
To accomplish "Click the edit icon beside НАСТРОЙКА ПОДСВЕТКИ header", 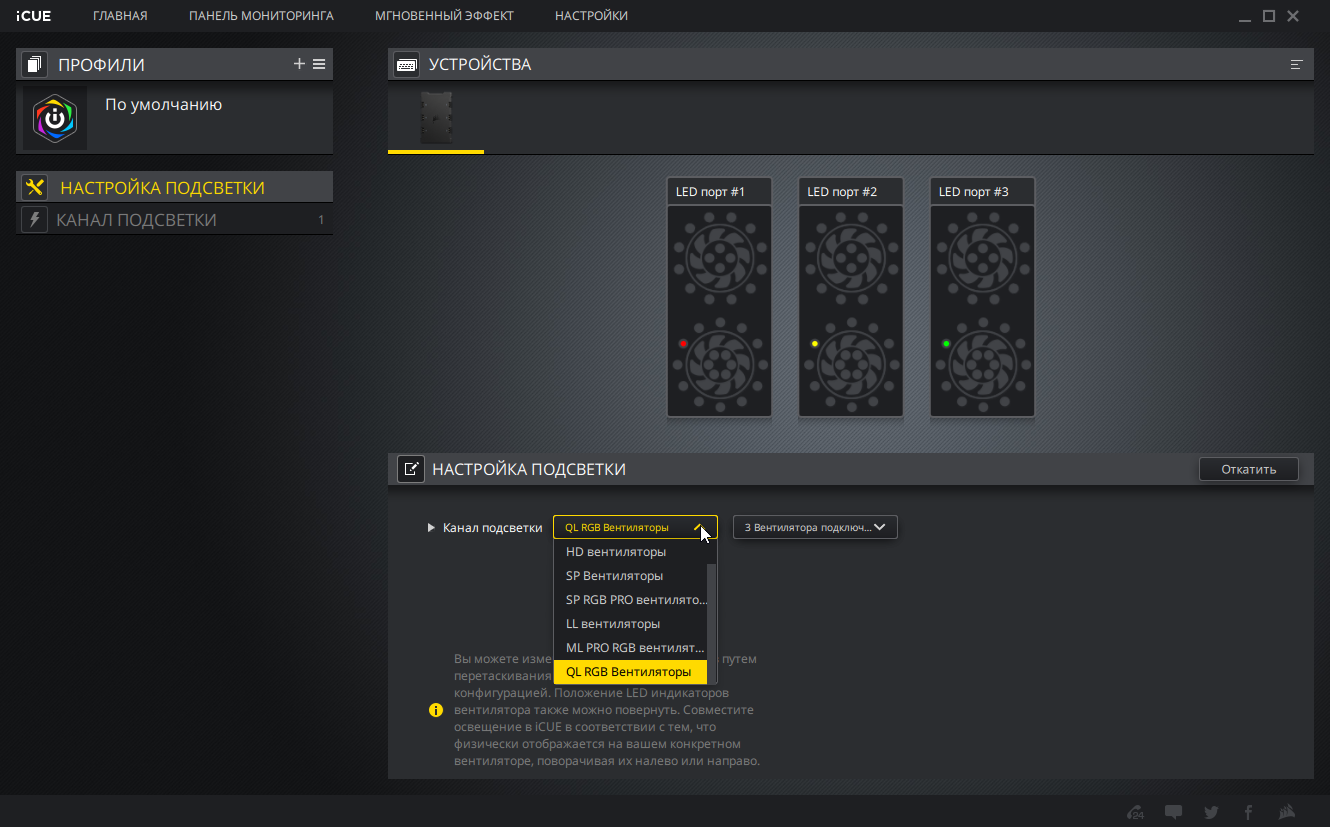I will pos(410,469).
